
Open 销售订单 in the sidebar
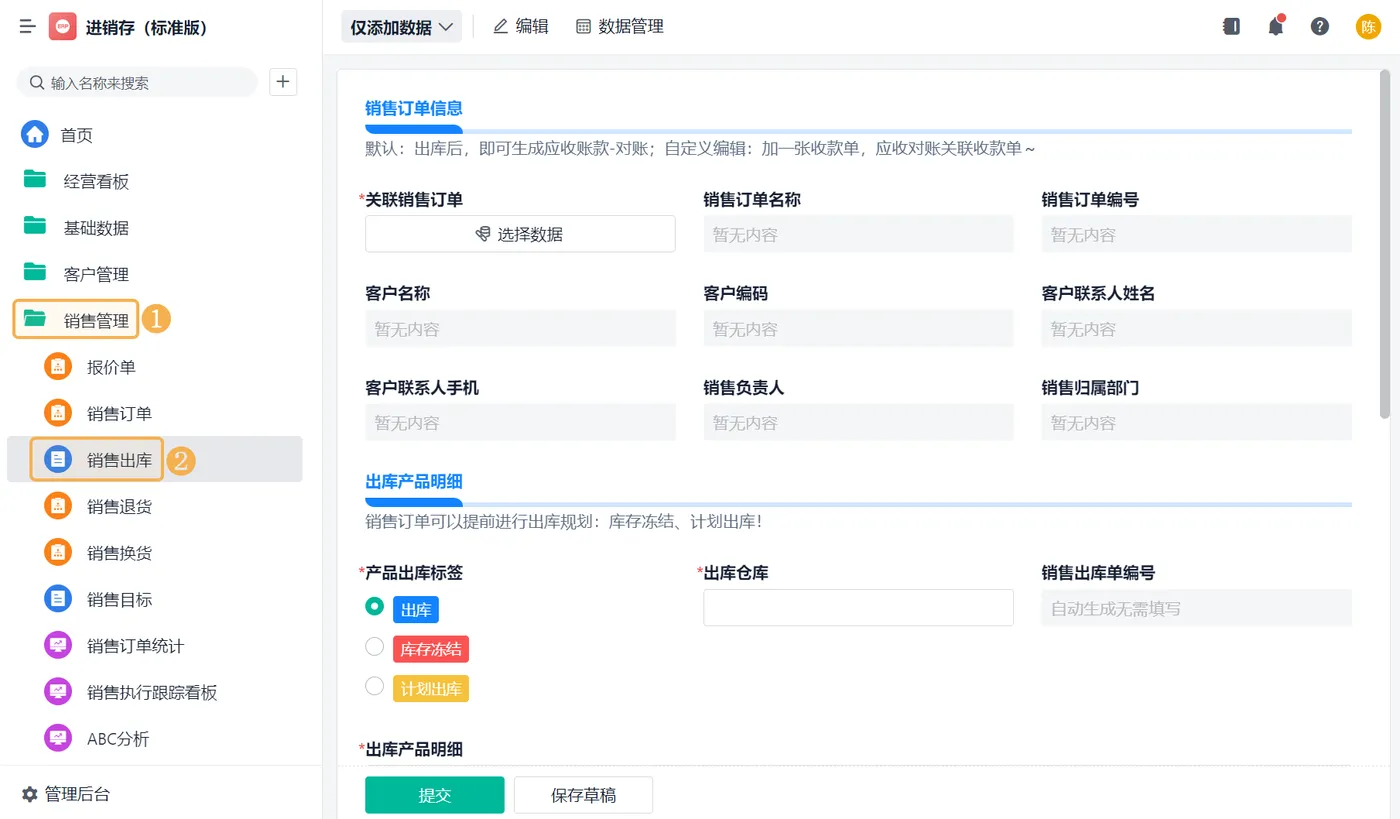tap(119, 413)
